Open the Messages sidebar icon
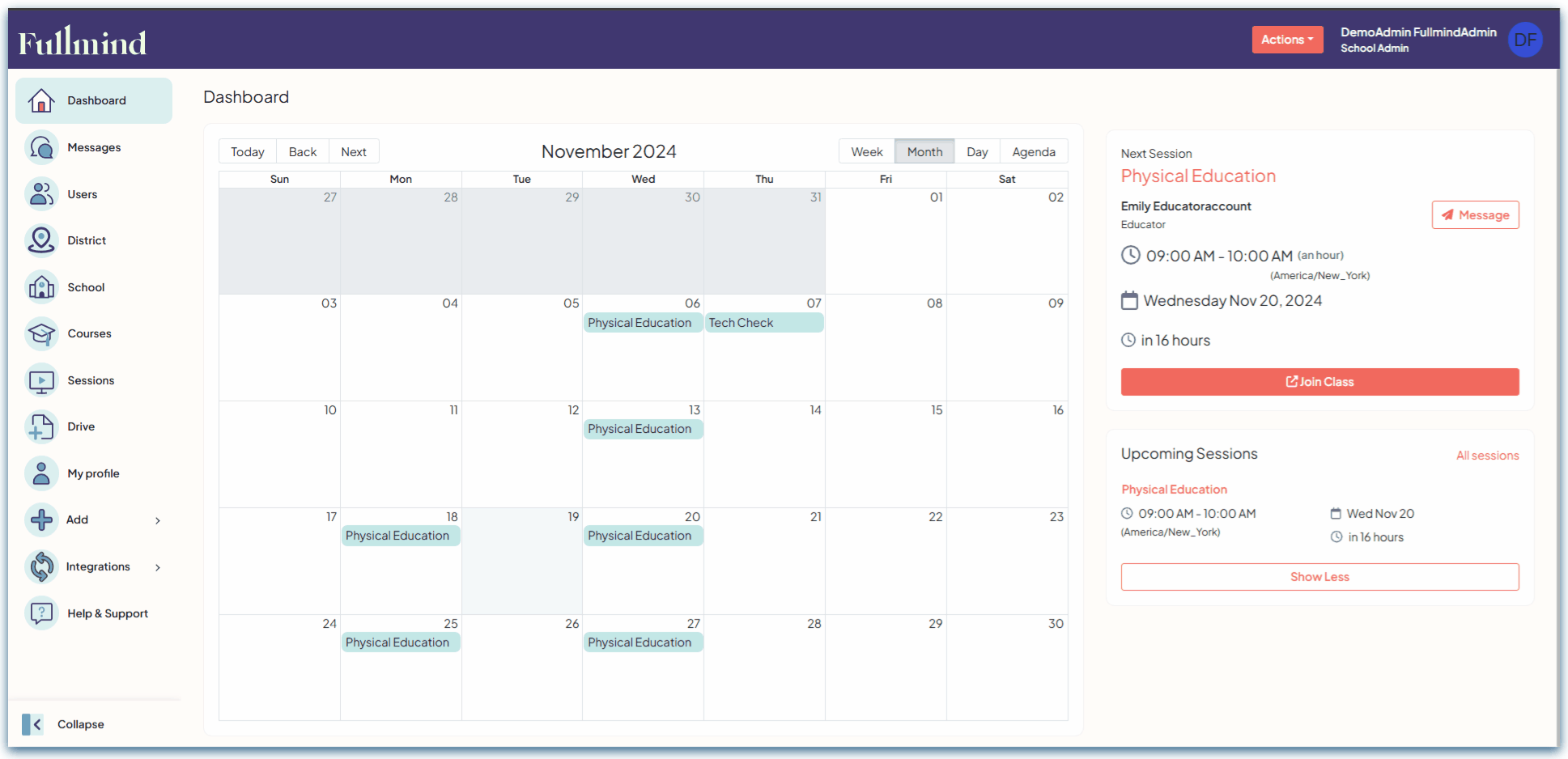 tap(41, 147)
